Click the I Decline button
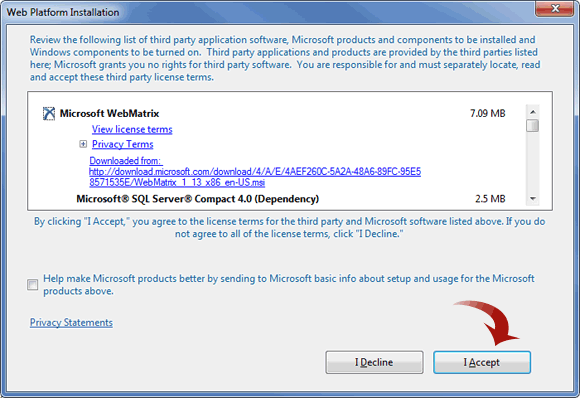Image resolution: width=580 pixels, height=398 pixels. tap(374, 362)
